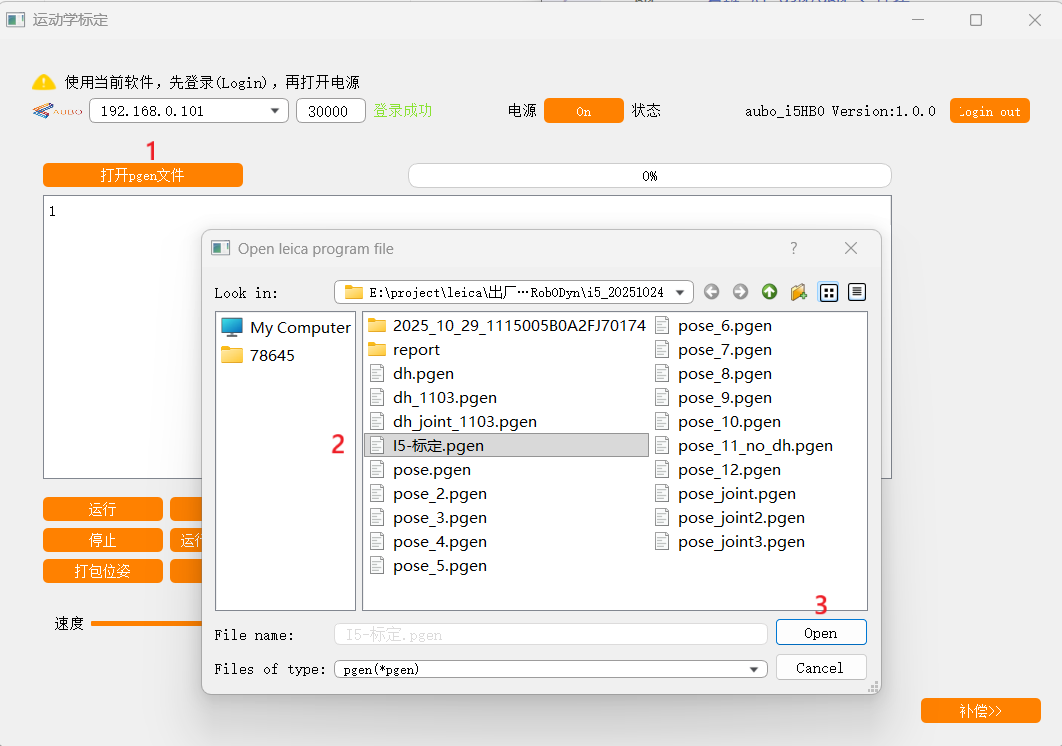The width and height of the screenshot is (1062, 746).
Task: Go back in file dialog navigation
Action: tap(711, 292)
